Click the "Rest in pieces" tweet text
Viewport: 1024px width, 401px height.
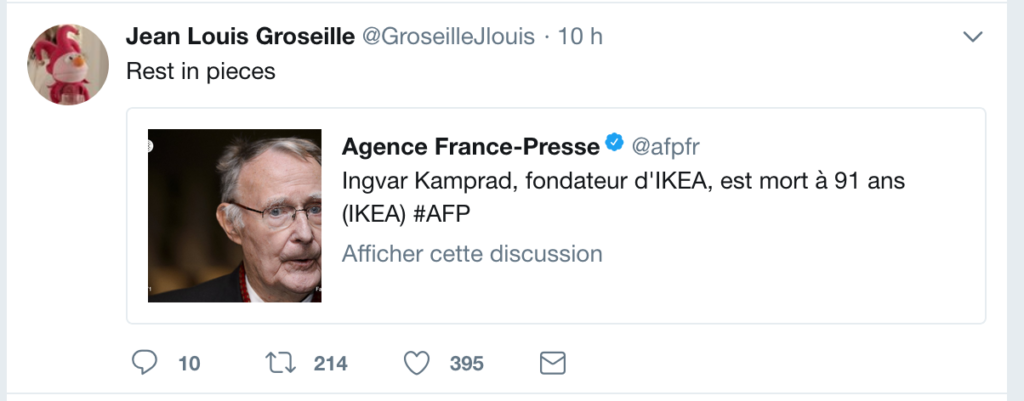[x=200, y=72]
